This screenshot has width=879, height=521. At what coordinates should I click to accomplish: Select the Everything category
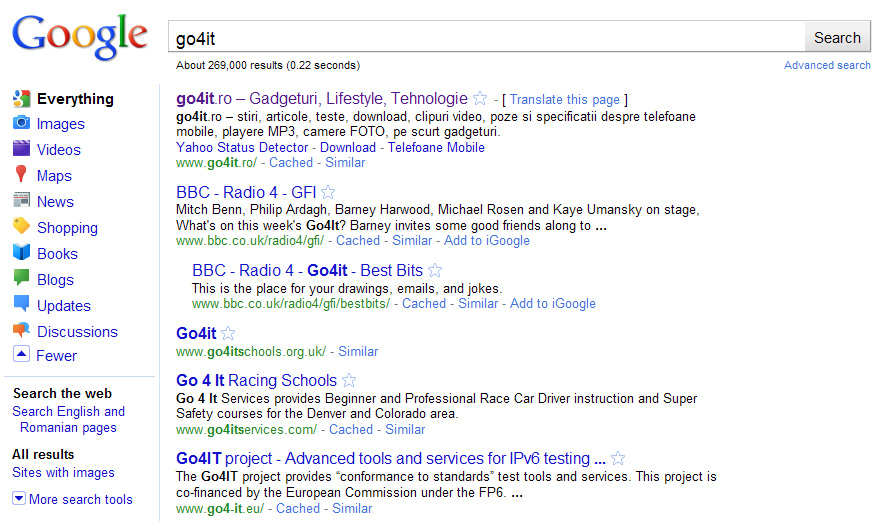click(75, 99)
